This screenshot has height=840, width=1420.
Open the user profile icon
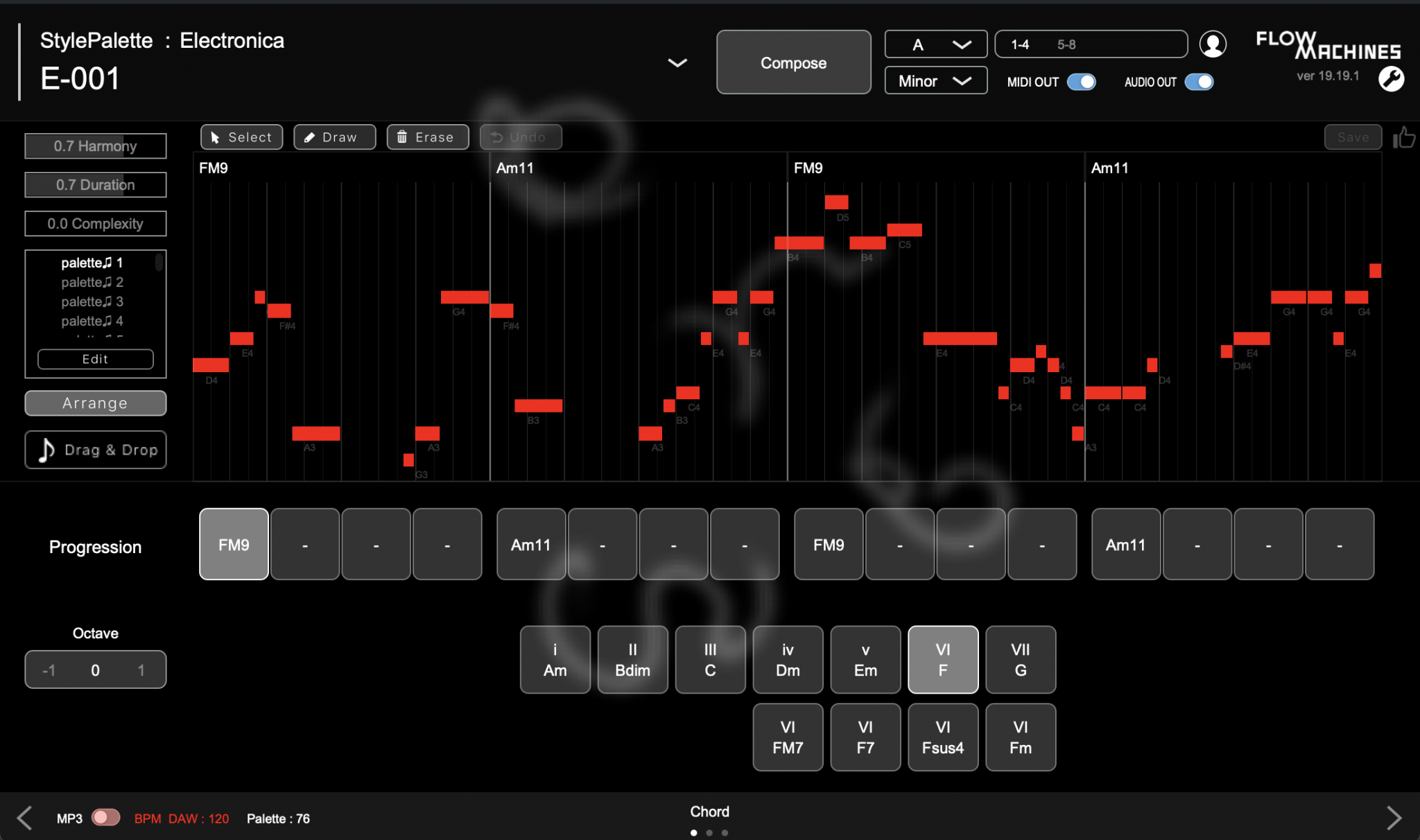click(x=1212, y=44)
